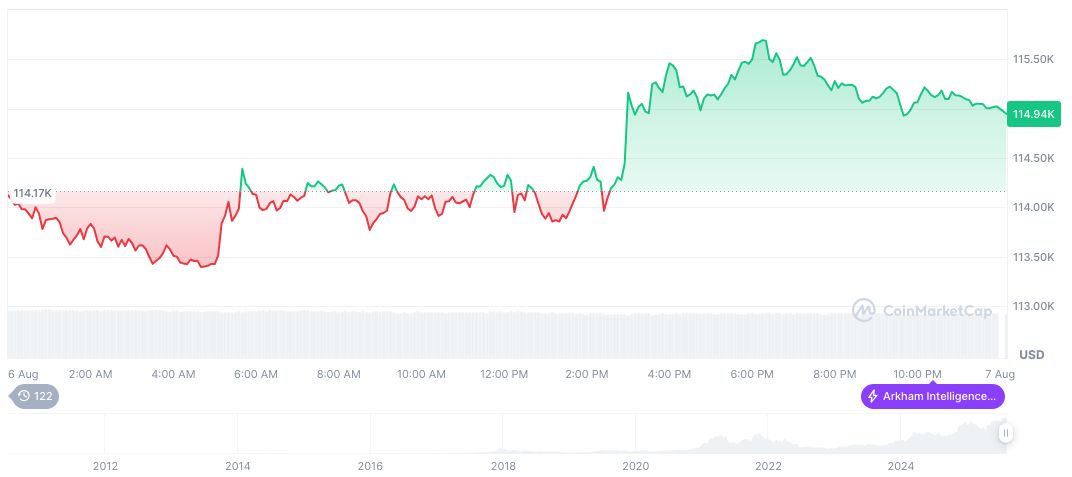Click the 115.50K price axis label

(1033, 60)
